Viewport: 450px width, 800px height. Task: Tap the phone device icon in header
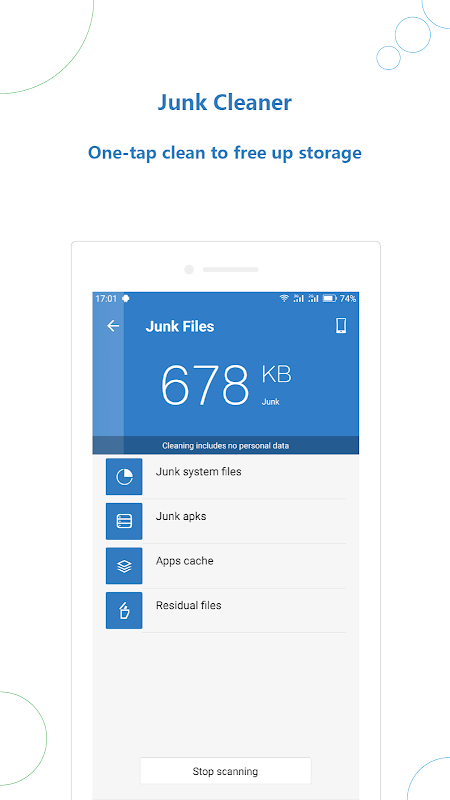tap(341, 326)
